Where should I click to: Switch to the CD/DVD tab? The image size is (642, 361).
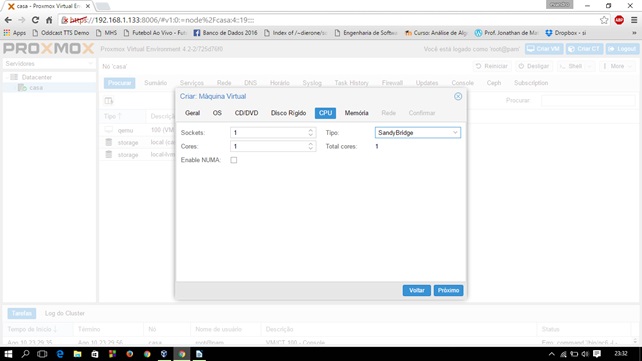click(x=246, y=113)
